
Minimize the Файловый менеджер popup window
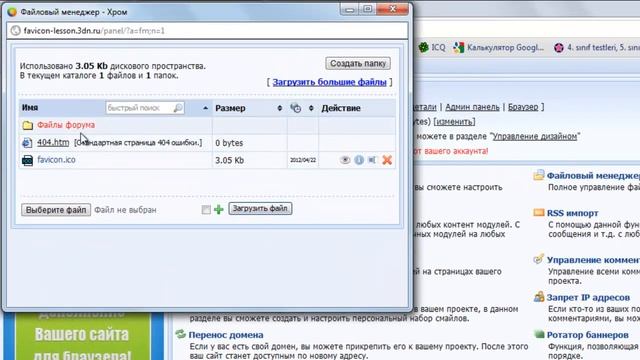[x=349, y=9]
